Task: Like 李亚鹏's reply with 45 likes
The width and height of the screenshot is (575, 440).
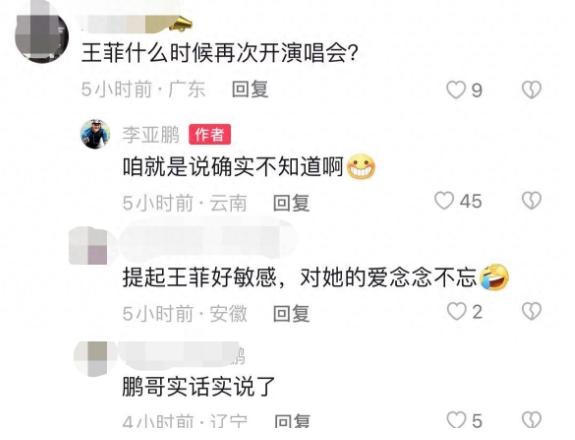Action: point(444,201)
